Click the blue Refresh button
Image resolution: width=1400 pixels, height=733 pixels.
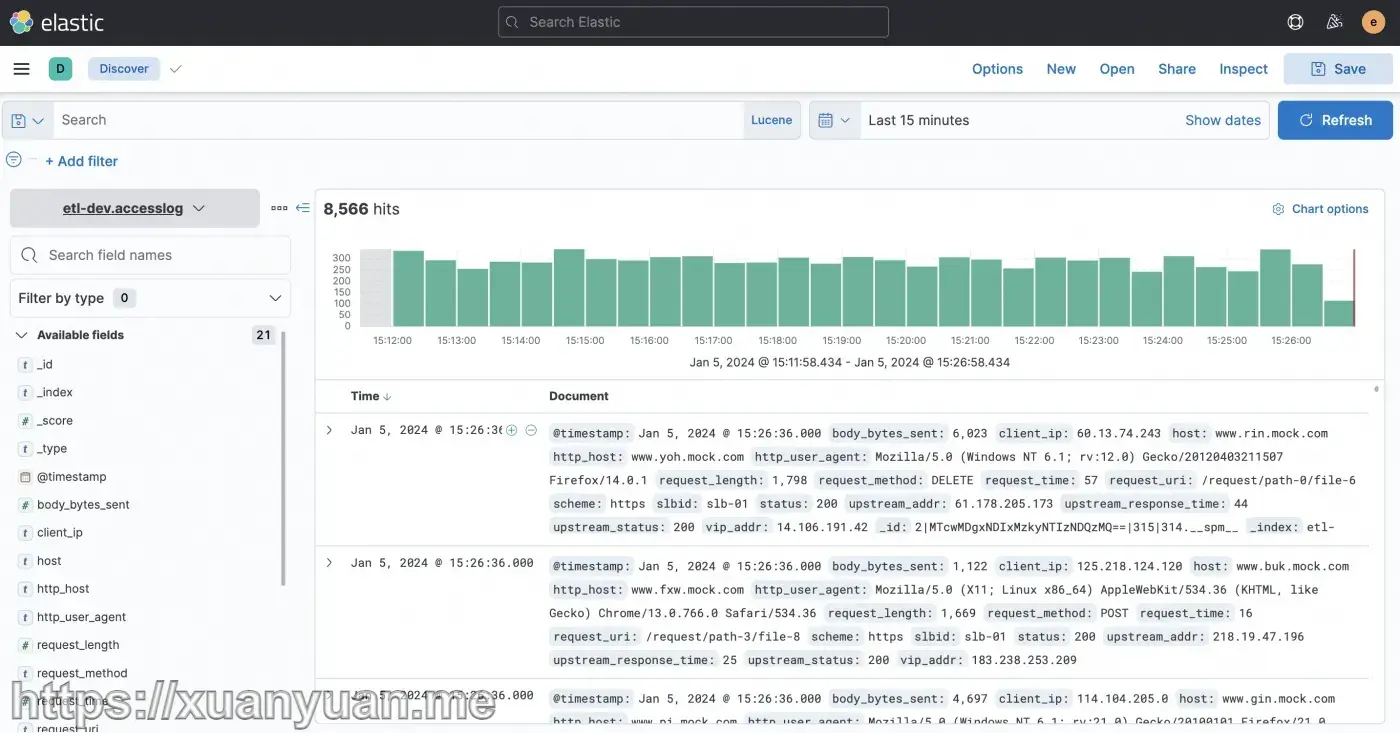(x=1335, y=120)
